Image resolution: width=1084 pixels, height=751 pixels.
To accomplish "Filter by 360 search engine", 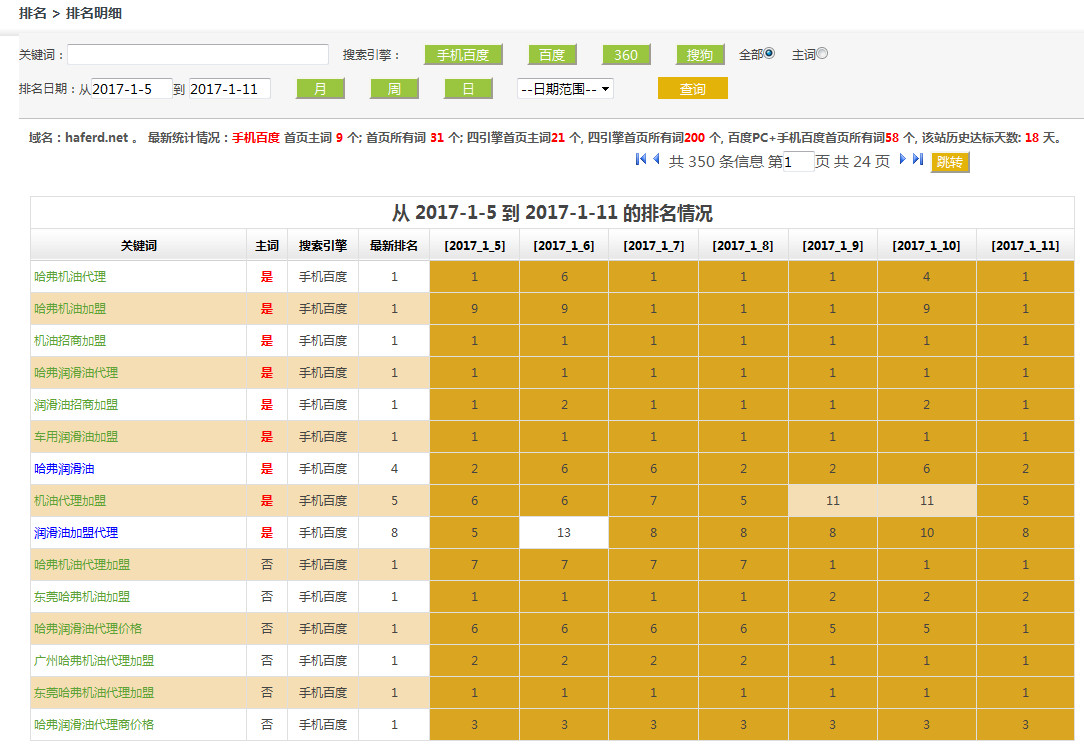I will click(626, 55).
